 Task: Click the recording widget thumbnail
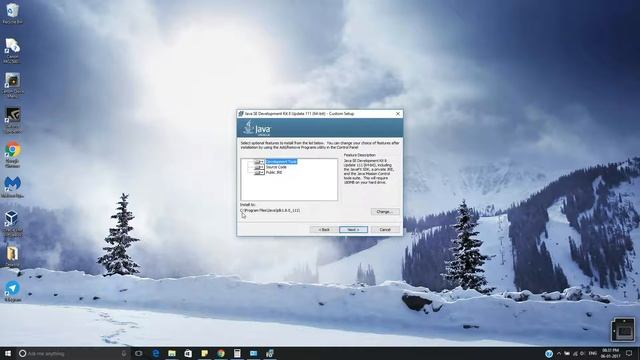click(623, 329)
